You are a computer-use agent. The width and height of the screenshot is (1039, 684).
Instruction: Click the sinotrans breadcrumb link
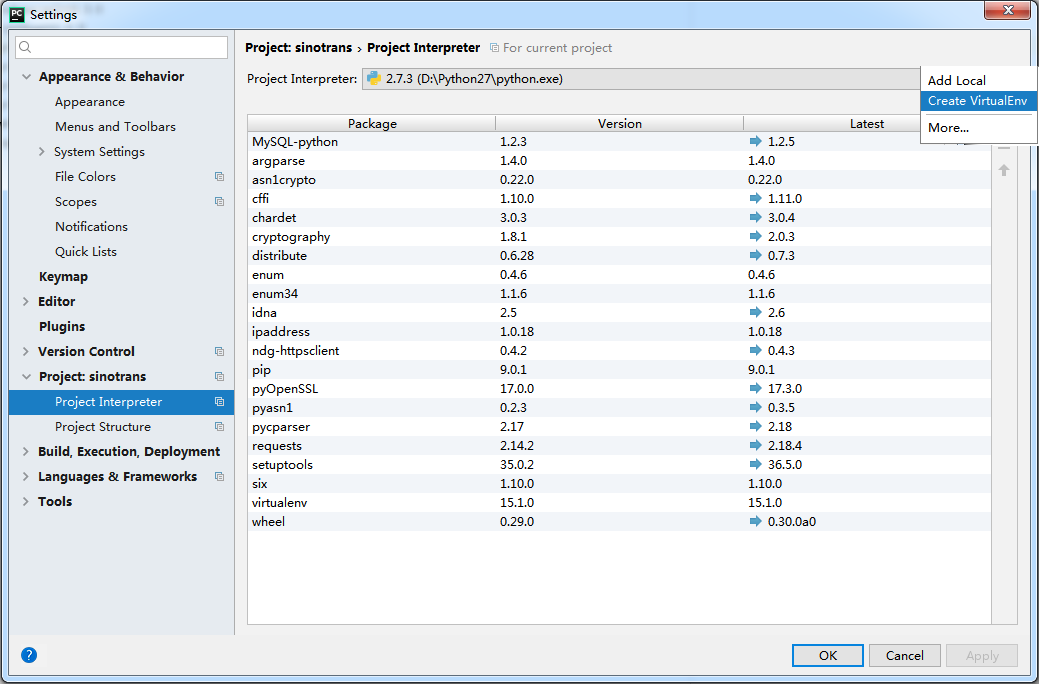[298, 48]
